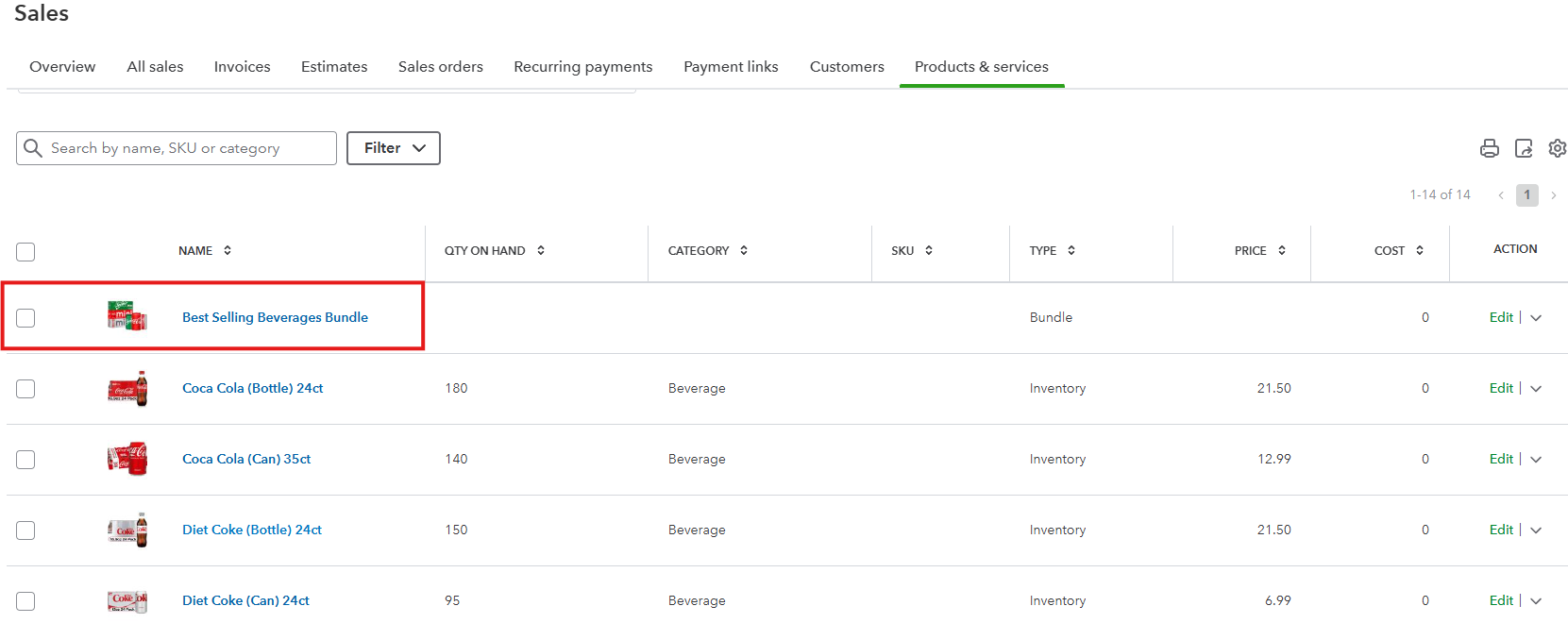Image resolution: width=1568 pixels, height=623 pixels.
Task: Switch to Overview tab
Action: [x=62, y=67]
